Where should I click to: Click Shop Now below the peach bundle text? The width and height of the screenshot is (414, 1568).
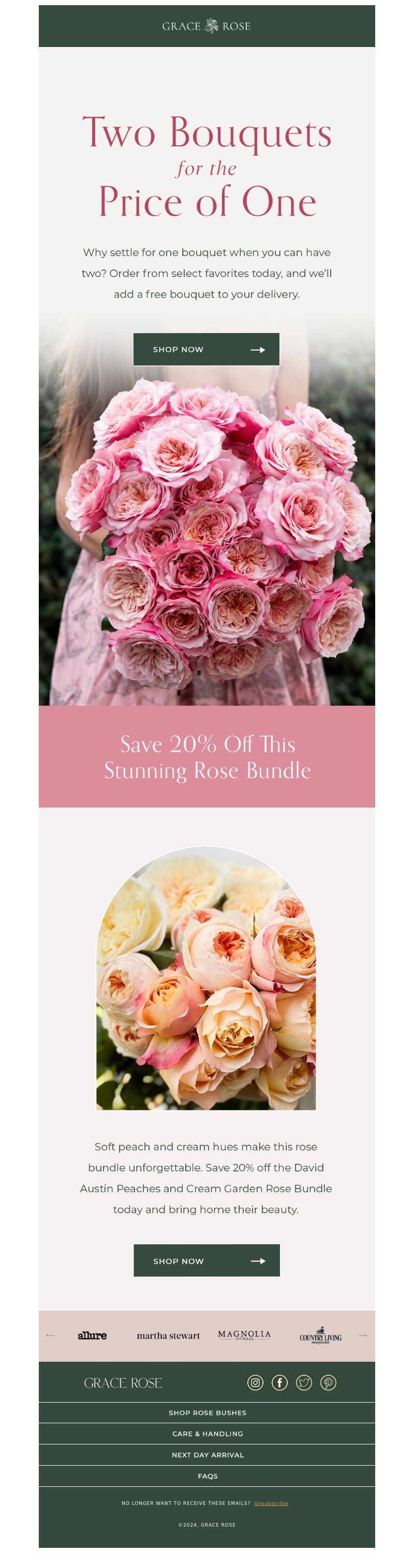click(206, 1260)
